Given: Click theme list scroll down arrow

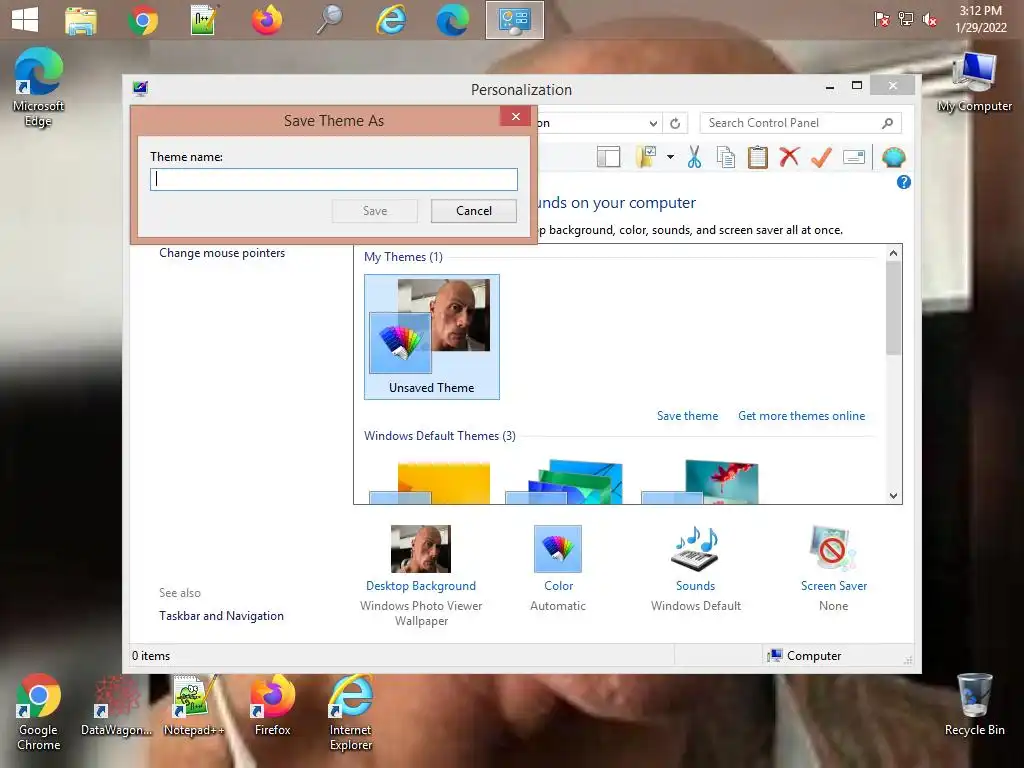Looking at the screenshot, I should coord(893,496).
